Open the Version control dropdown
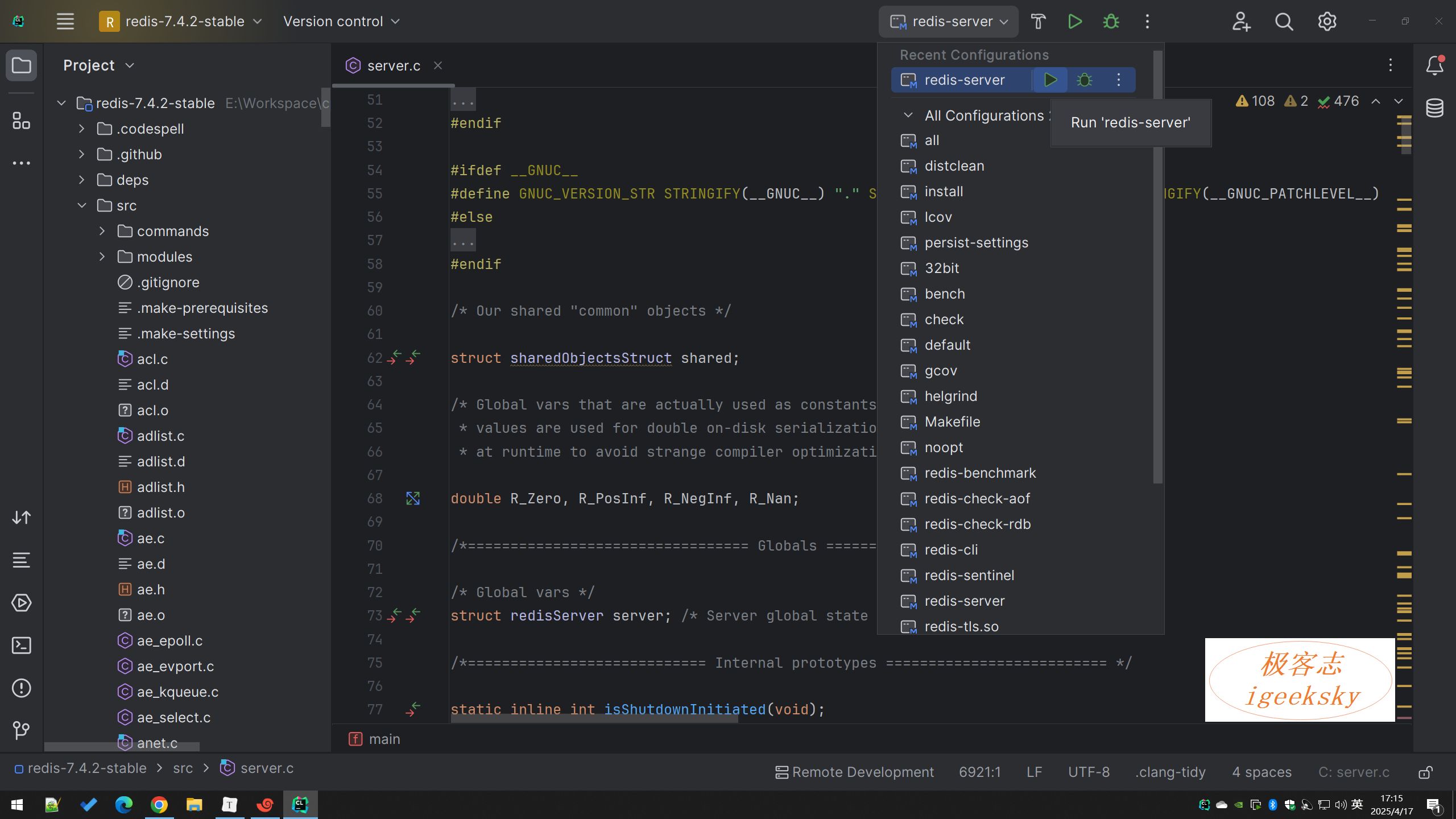This screenshot has width=1456, height=819. 341,22
